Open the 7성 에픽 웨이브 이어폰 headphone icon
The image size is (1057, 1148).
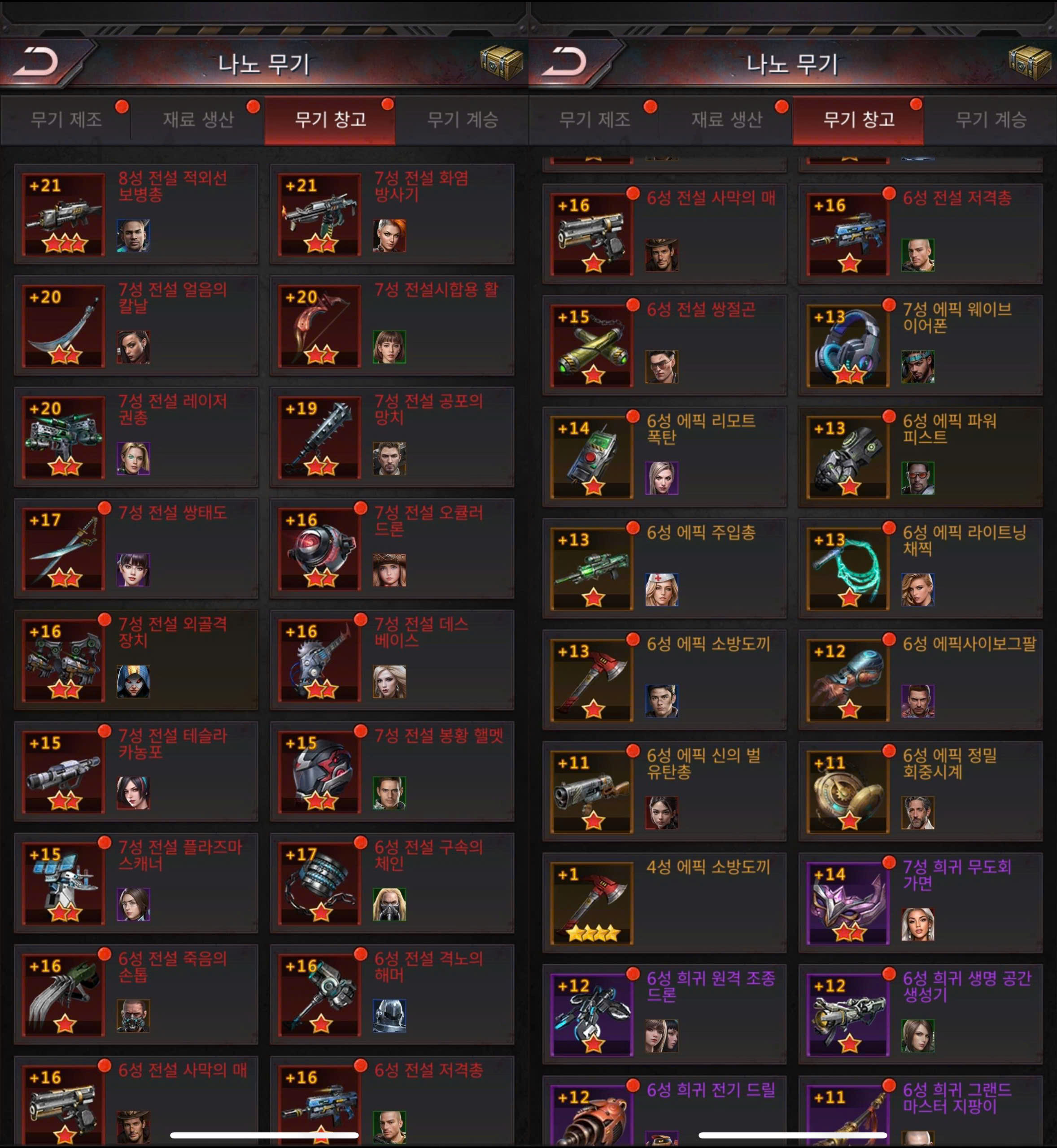point(848,346)
